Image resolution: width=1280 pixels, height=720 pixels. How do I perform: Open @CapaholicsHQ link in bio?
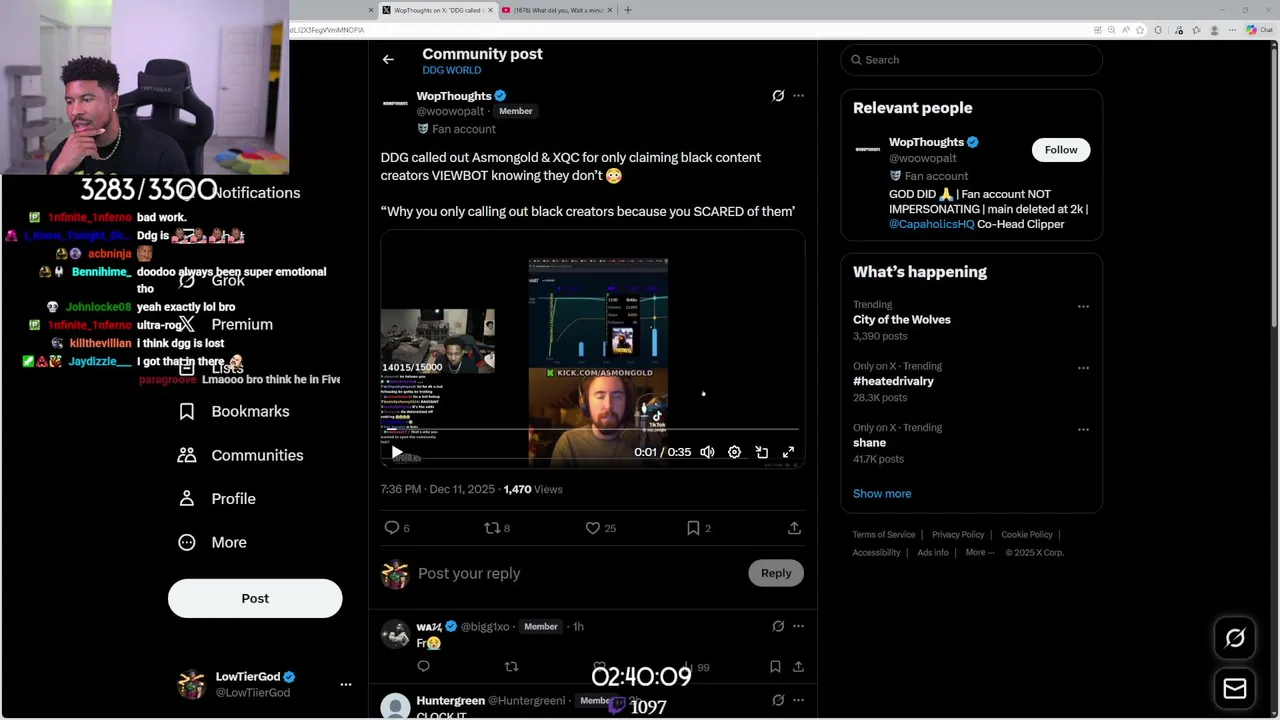(931, 224)
